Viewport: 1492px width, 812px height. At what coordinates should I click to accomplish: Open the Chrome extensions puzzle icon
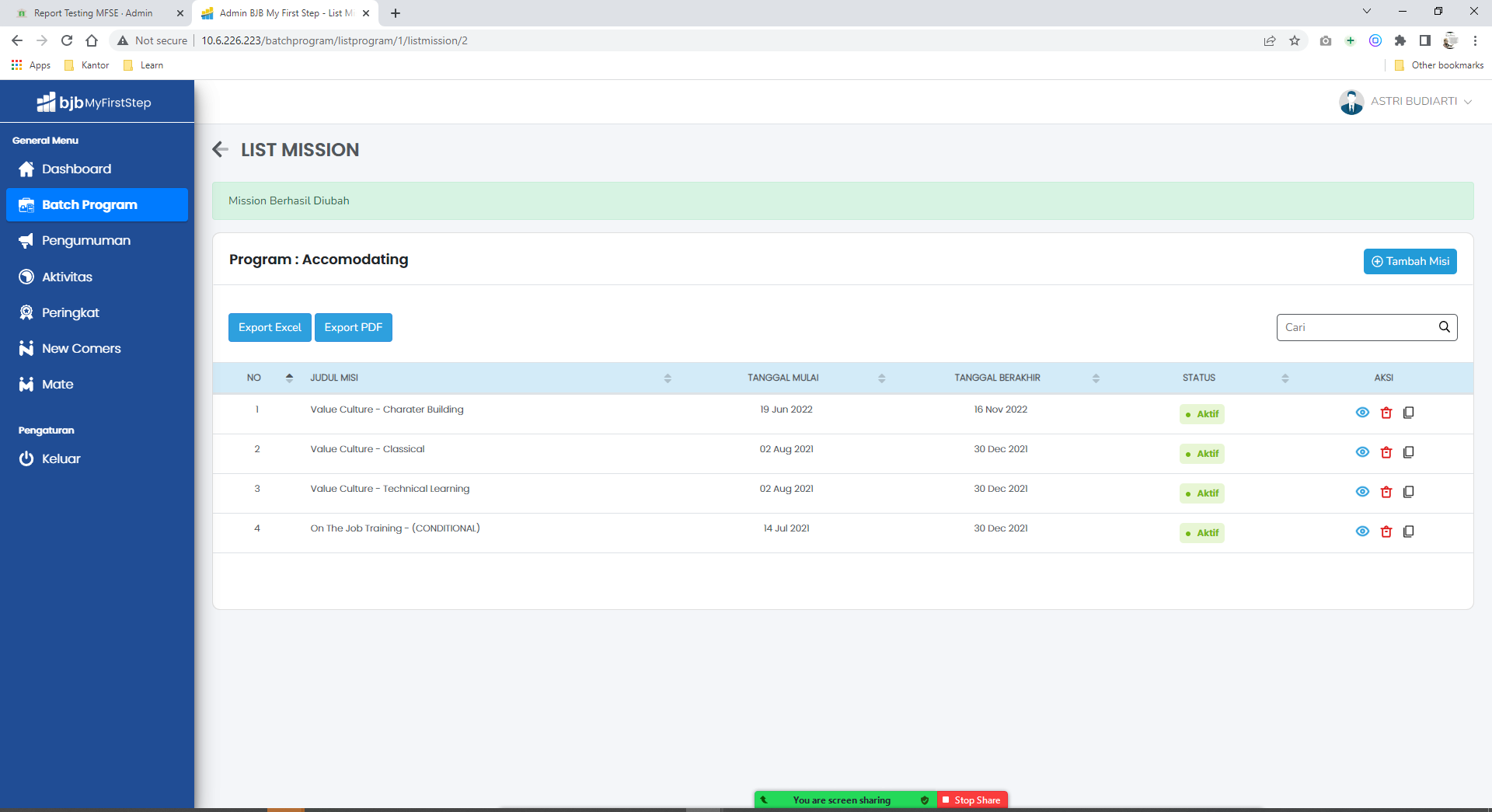click(x=1400, y=40)
